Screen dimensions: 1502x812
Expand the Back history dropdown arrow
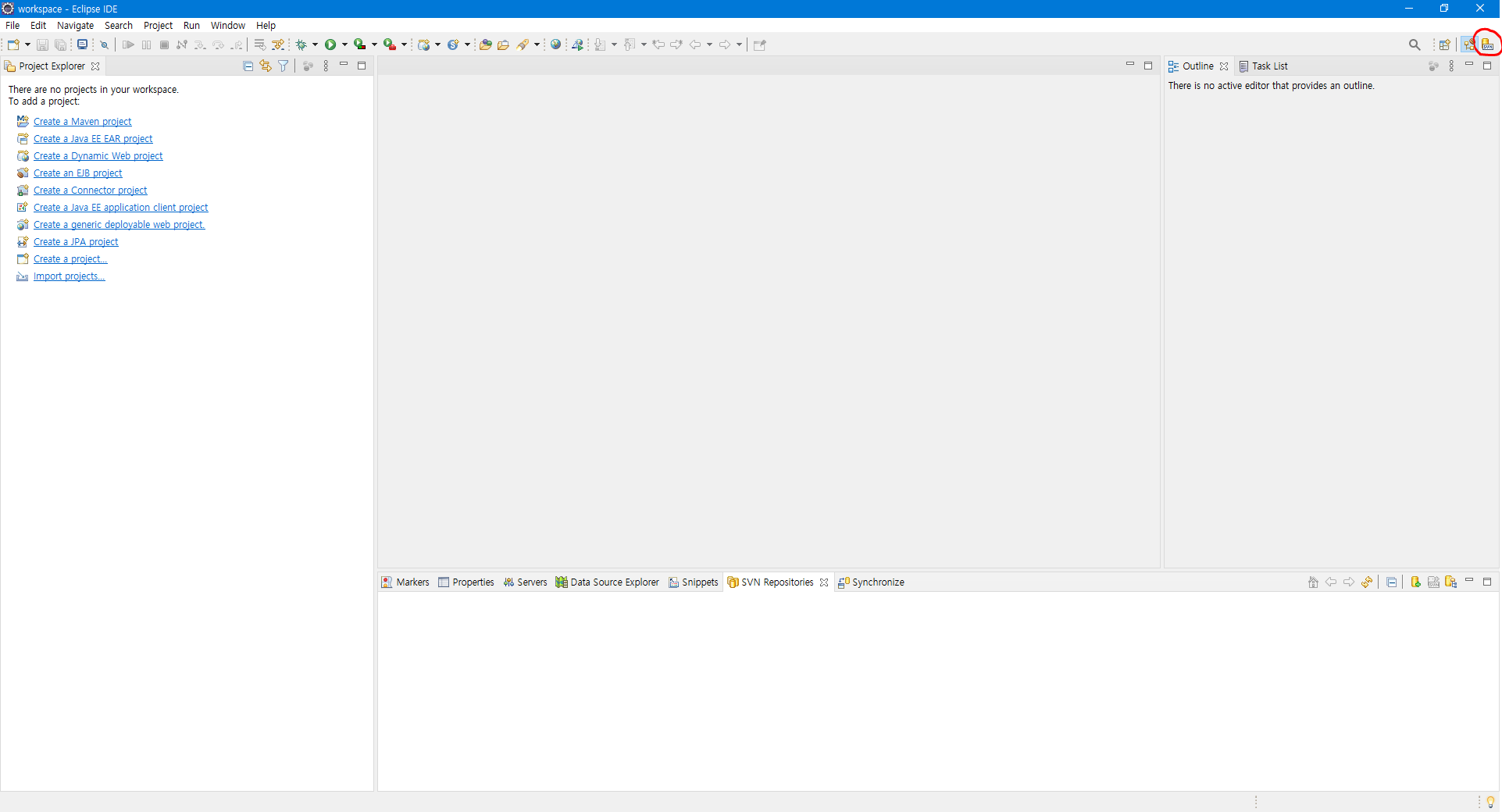[x=709, y=45]
